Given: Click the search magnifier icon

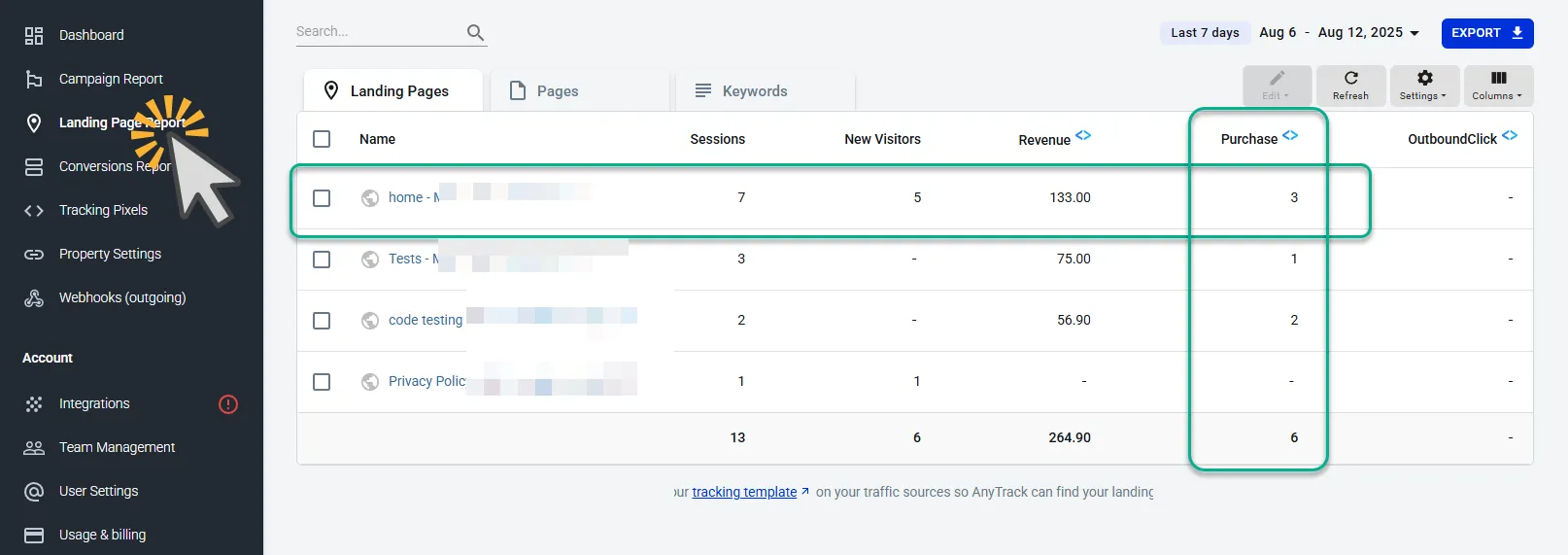Looking at the screenshot, I should pos(475,32).
